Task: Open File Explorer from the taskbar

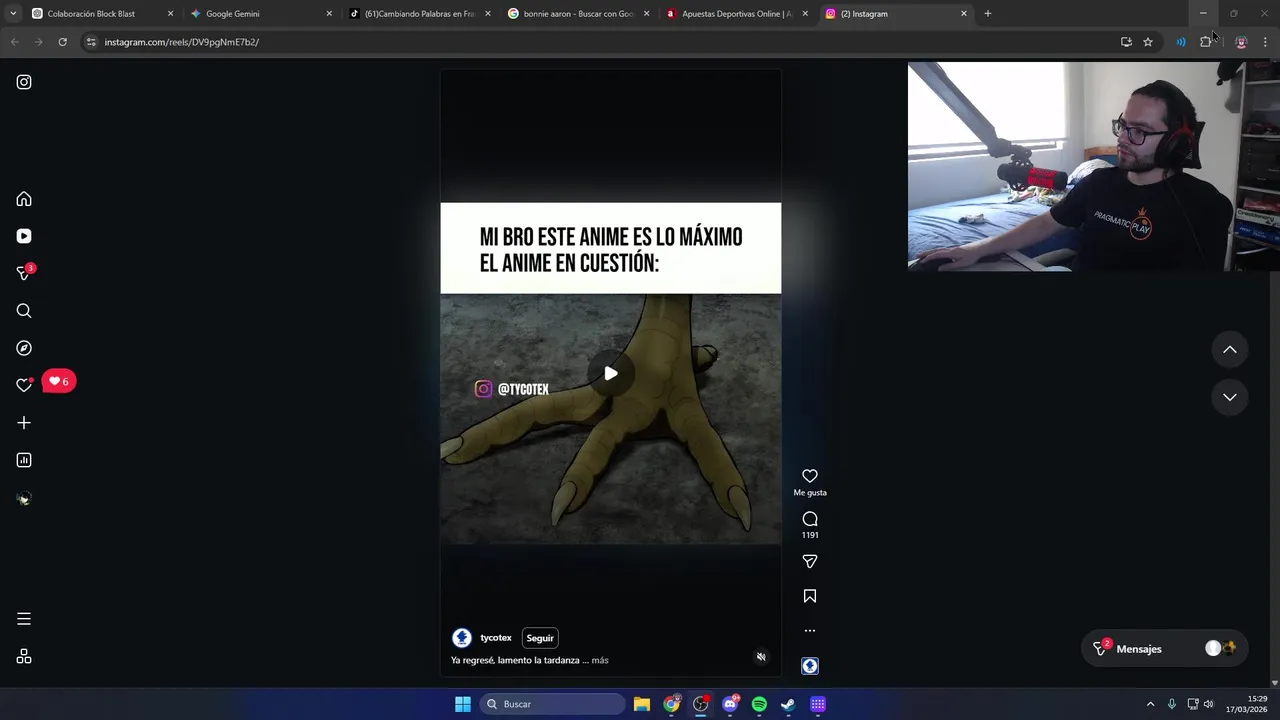Action: (x=642, y=704)
